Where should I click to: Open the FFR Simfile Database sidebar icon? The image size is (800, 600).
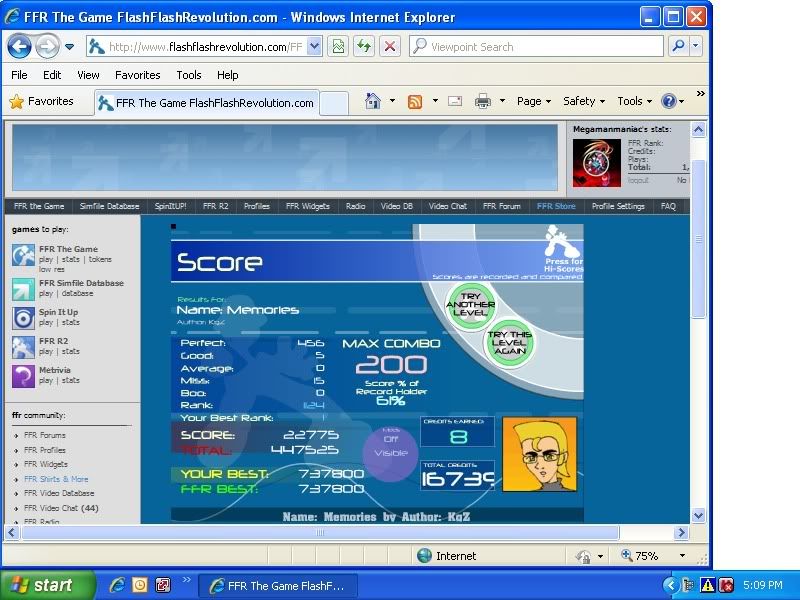point(23,289)
